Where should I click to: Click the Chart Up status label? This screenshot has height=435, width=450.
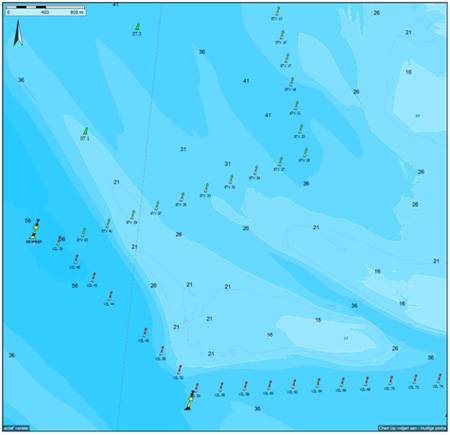click(x=413, y=428)
